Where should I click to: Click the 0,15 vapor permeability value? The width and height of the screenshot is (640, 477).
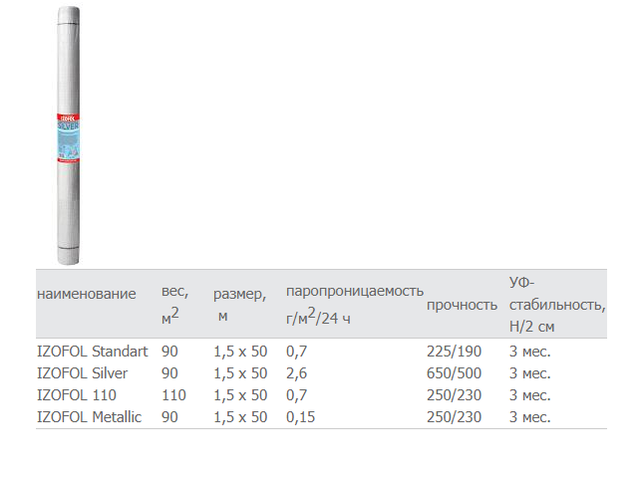[x=300, y=417]
